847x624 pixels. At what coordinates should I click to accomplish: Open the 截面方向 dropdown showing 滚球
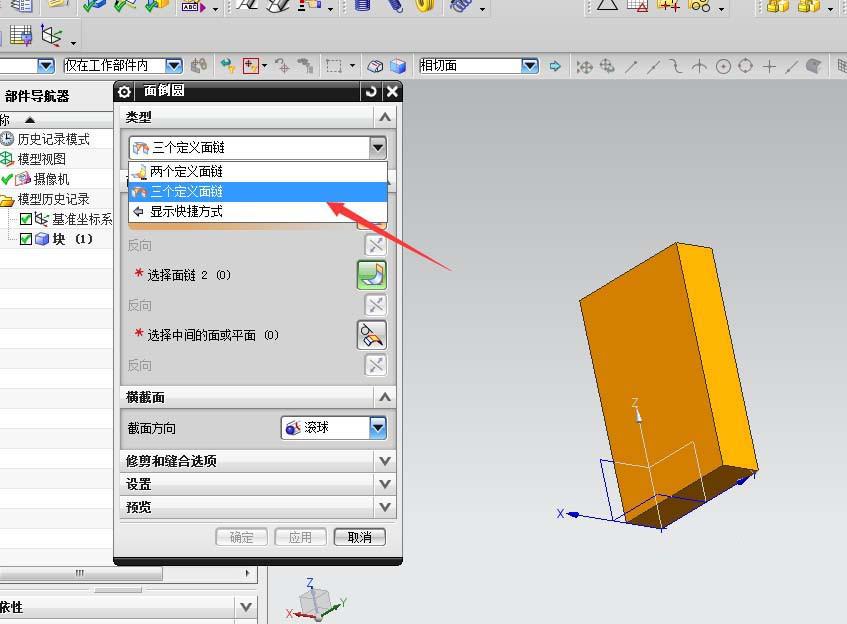click(378, 428)
